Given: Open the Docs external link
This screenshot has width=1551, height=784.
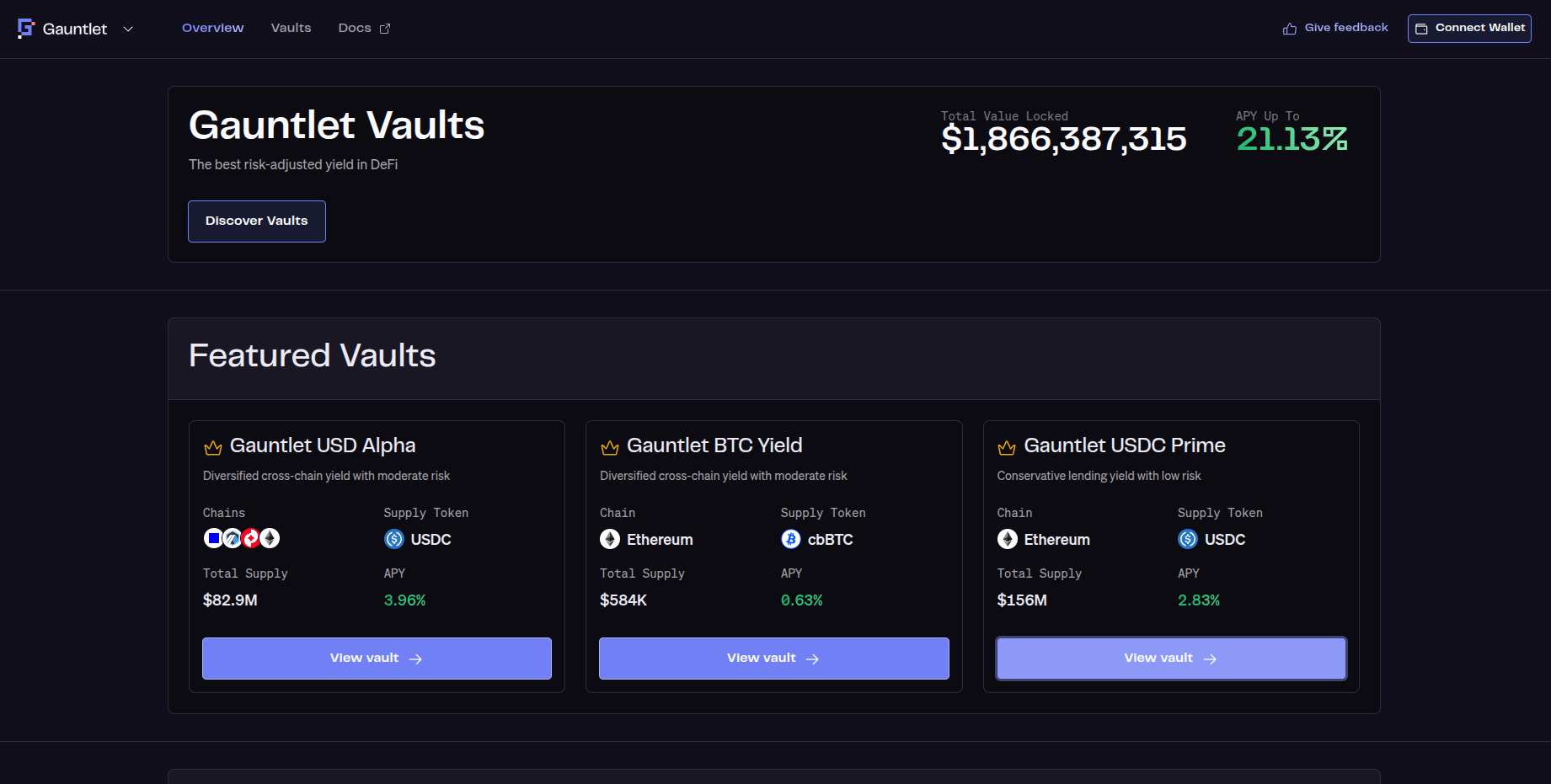Looking at the screenshot, I should click(364, 28).
